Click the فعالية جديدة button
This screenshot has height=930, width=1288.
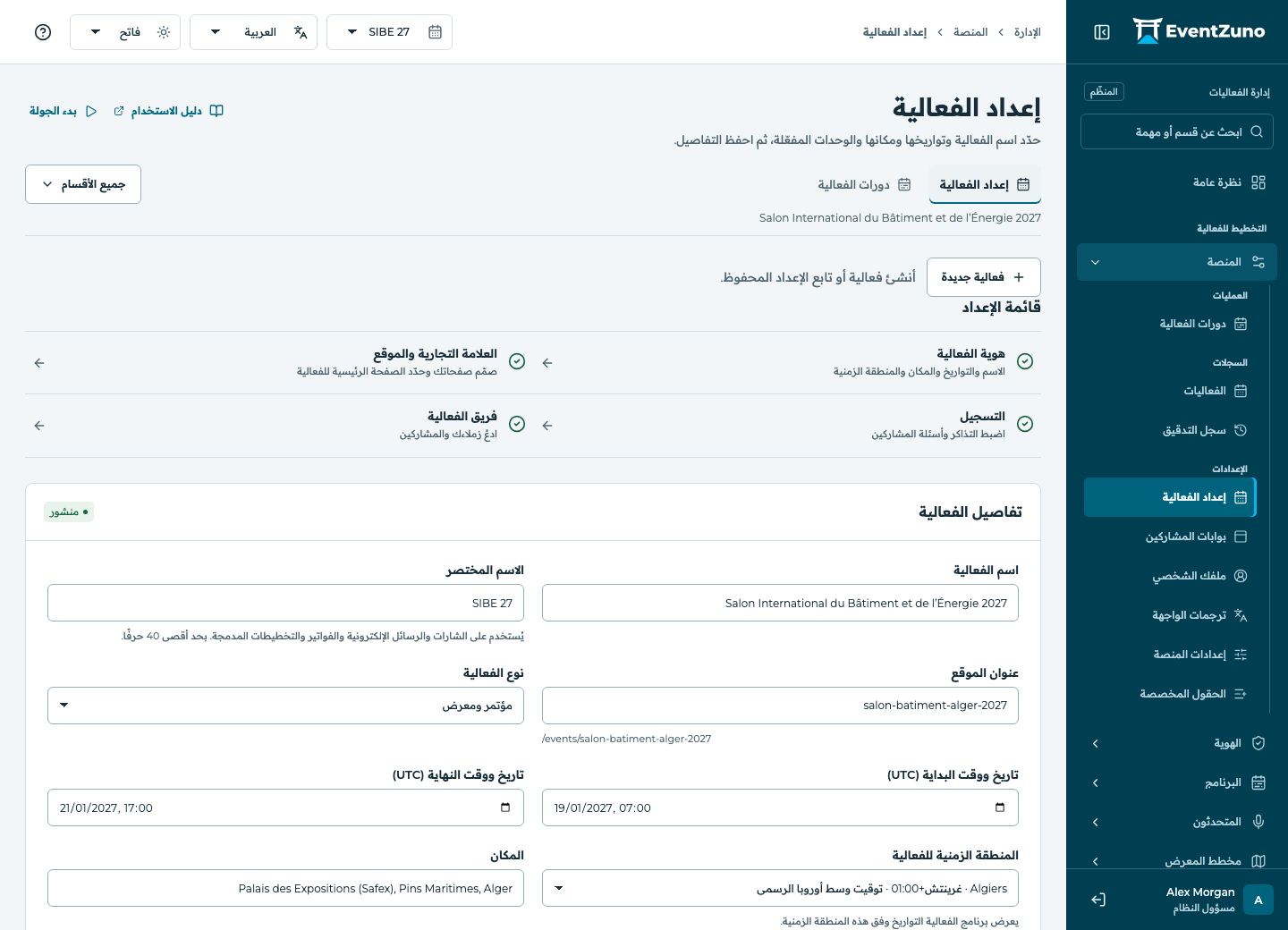[x=984, y=277]
